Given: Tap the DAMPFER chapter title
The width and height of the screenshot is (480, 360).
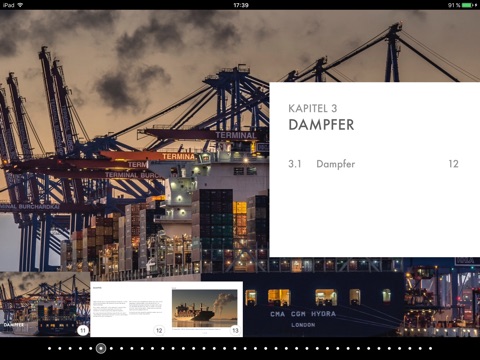Looking at the screenshot, I should coord(321,125).
